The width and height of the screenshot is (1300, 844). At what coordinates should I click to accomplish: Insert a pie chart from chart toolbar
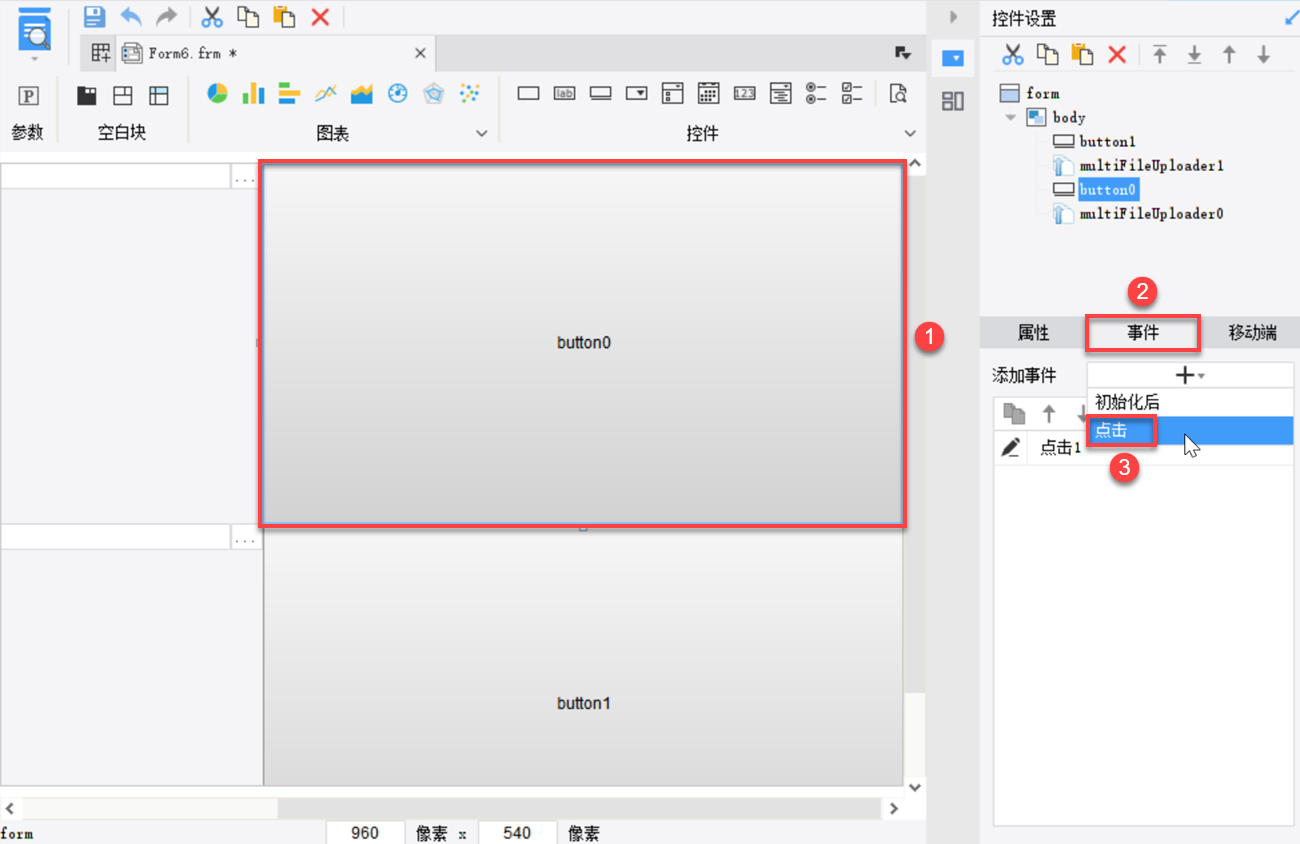point(217,94)
